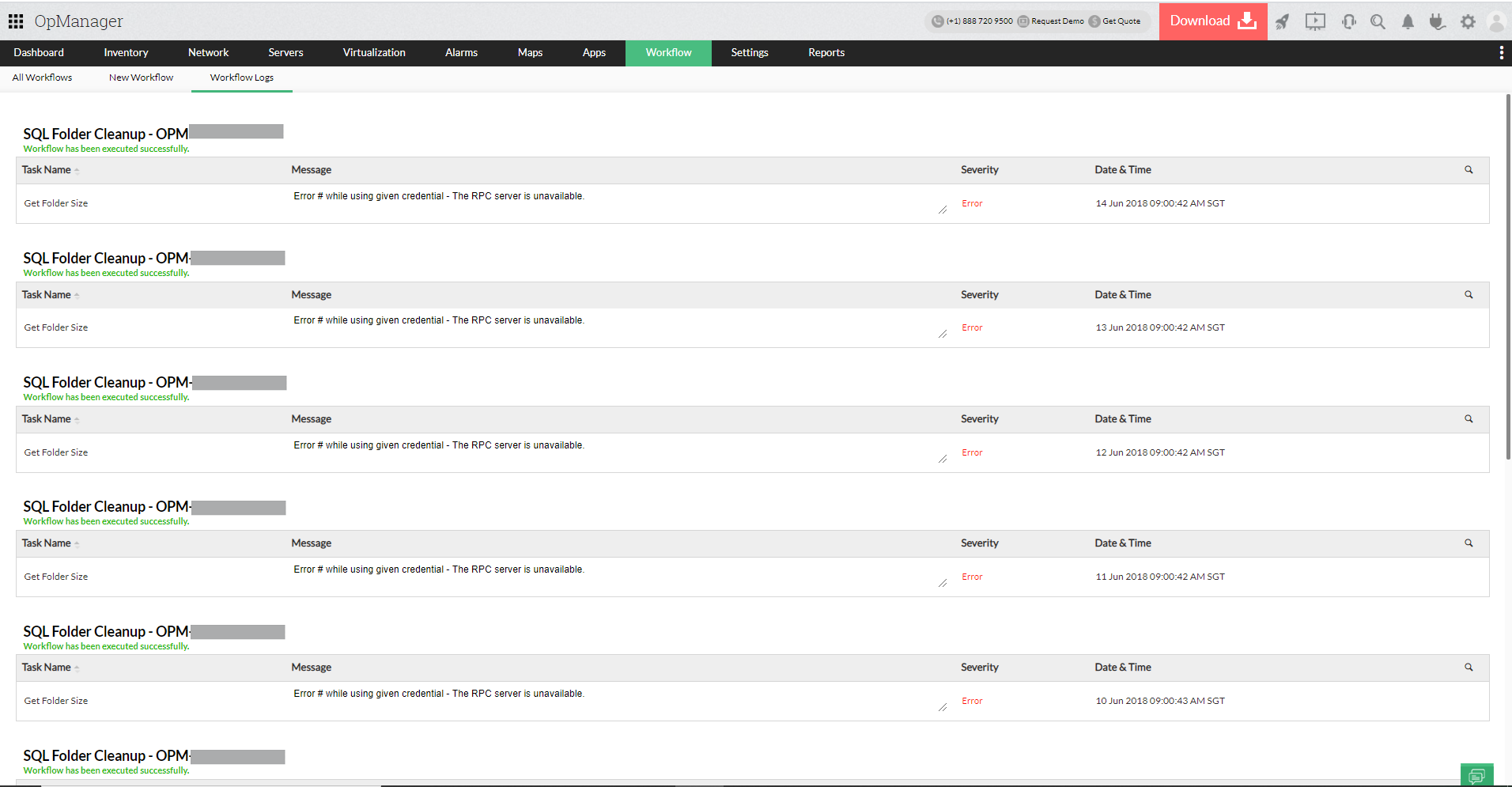This screenshot has height=787, width=1512.
Task: Go to the Dashboard menu
Action: tap(39, 53)
